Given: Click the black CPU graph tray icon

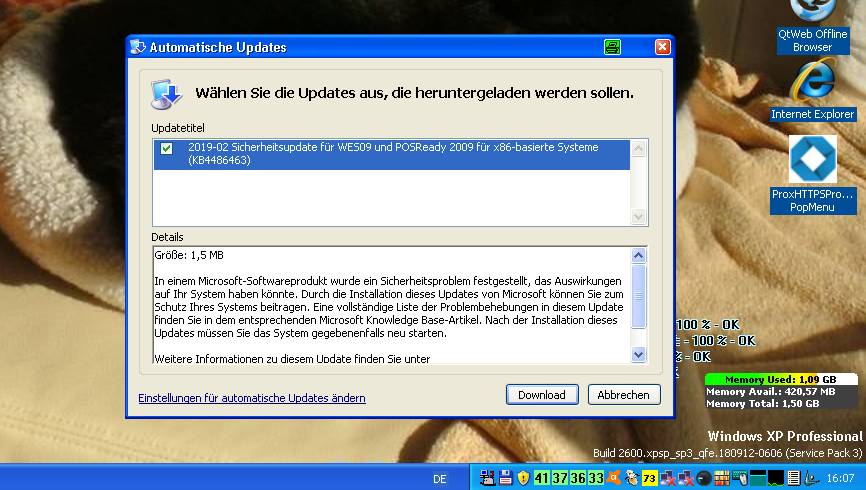Looking at the screenshot, I should pyautogui.click(x=776, y=478).
